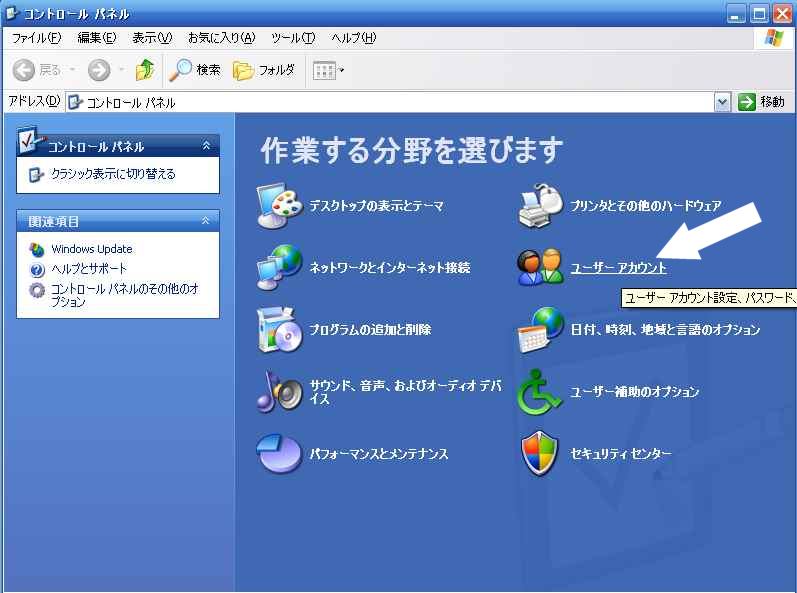Open パフォーマンスとメンテナンス category link
This screenshot has height=593, width=797.
pyautogui.click(x=379, y=454)
